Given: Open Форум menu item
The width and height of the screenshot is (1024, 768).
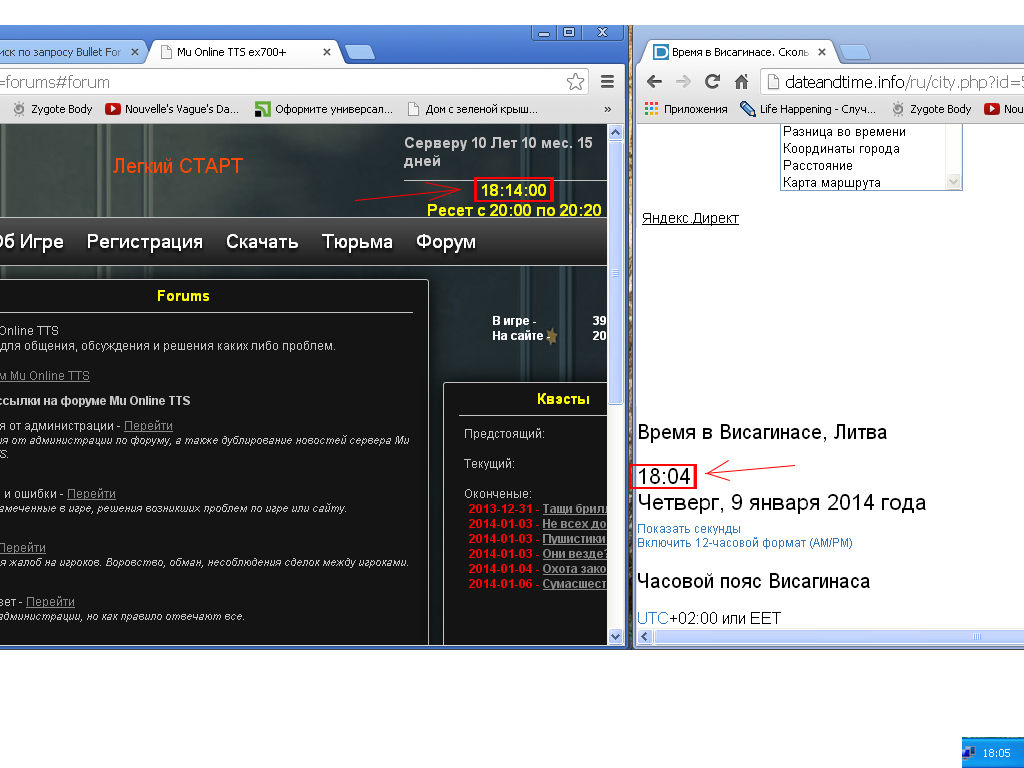Looking at the screenshot, I should [x=446, y=242].
